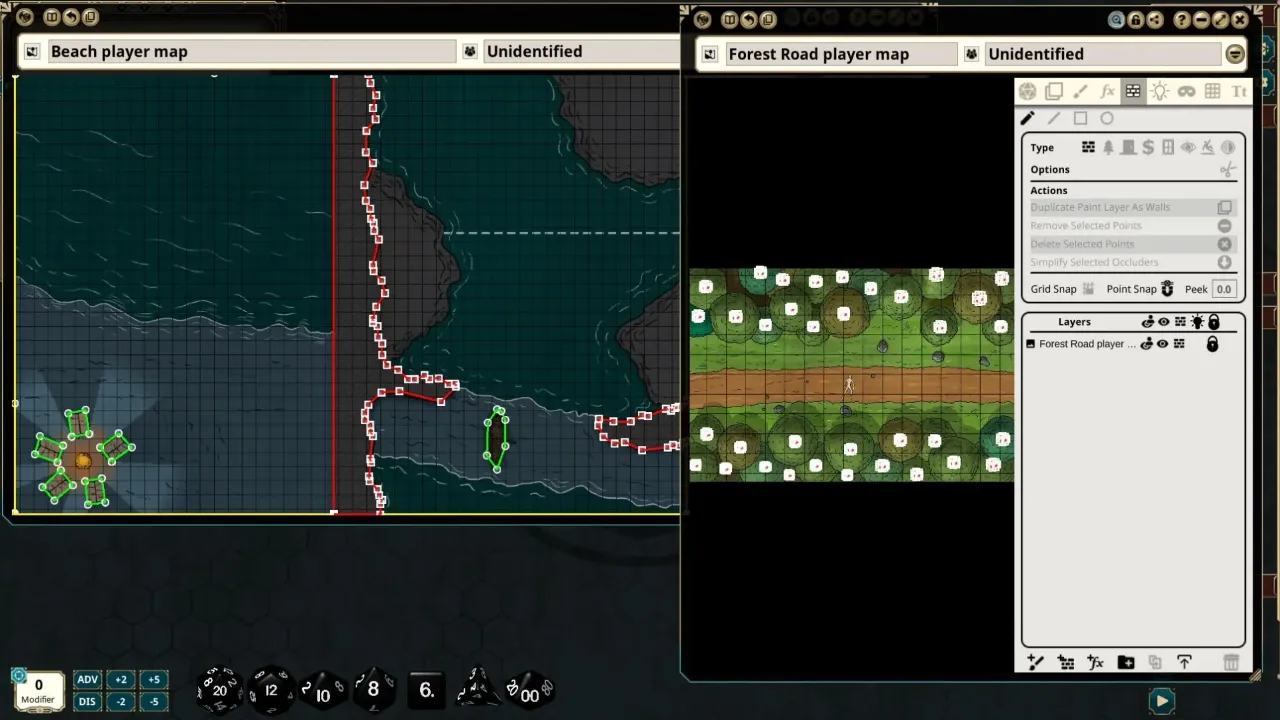Click the play button at bottom right
1280x720 pixels.
point(1161,701)
